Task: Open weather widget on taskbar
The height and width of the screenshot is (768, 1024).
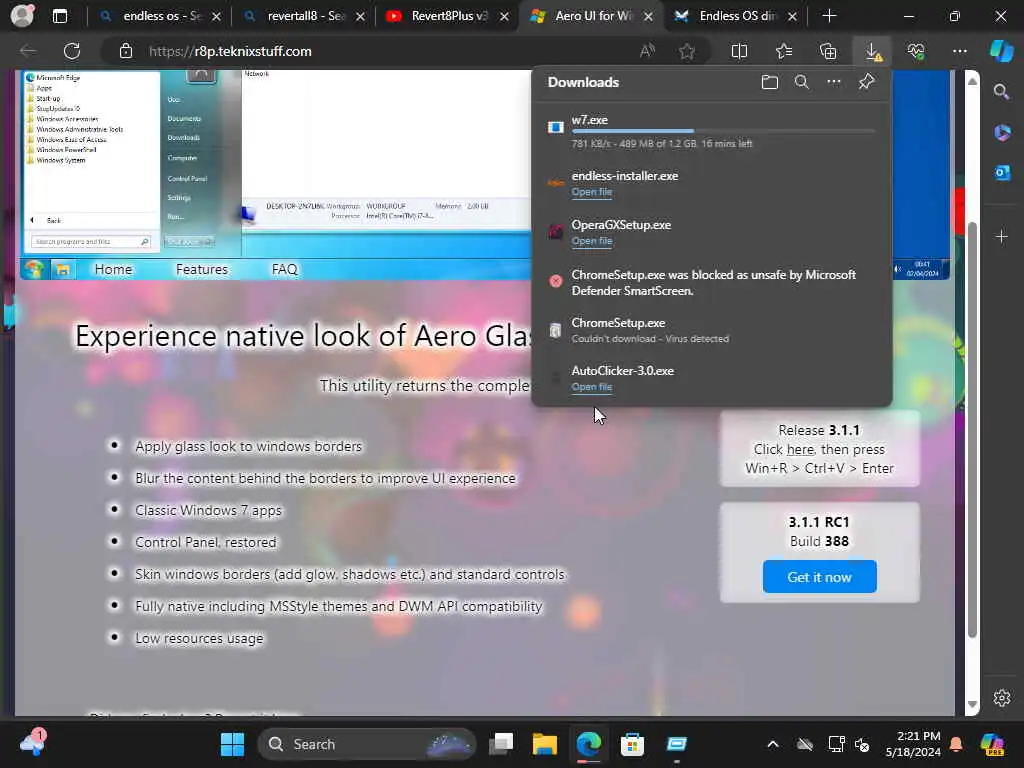Action: (33, 743)
